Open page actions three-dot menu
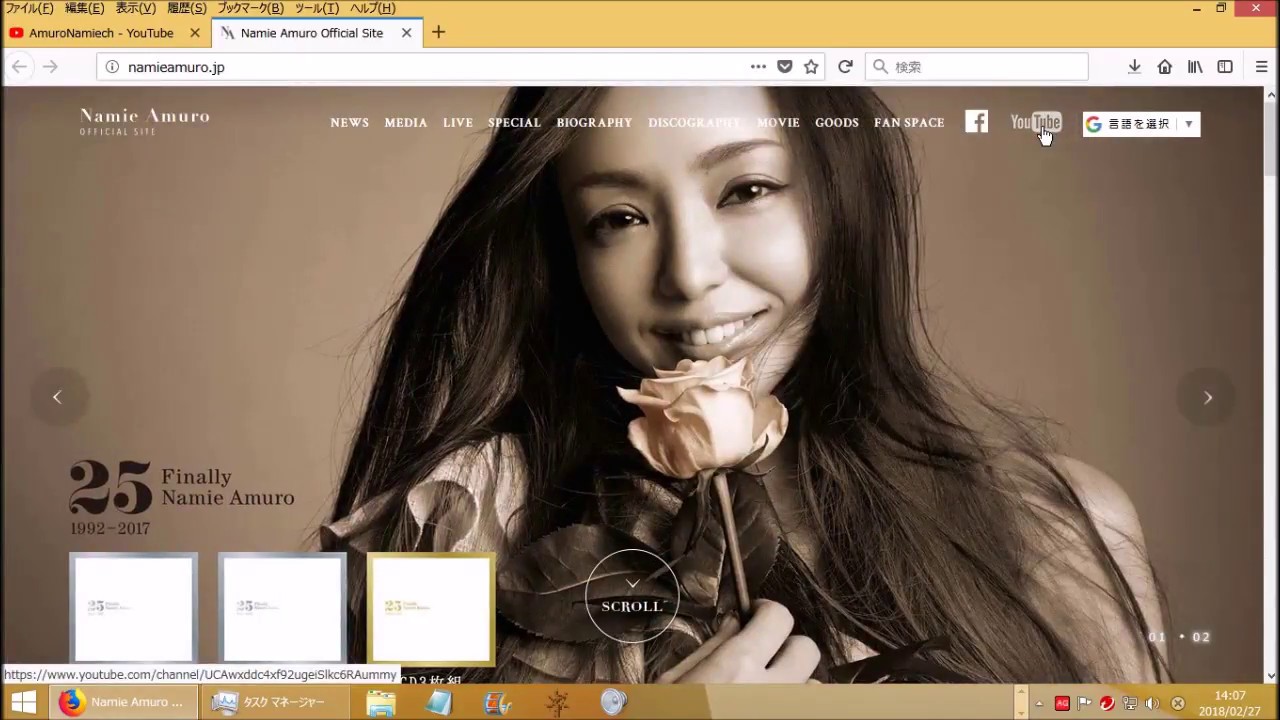Image resolution: width=1280 pixels, height=720 pixels. [758, 66]
